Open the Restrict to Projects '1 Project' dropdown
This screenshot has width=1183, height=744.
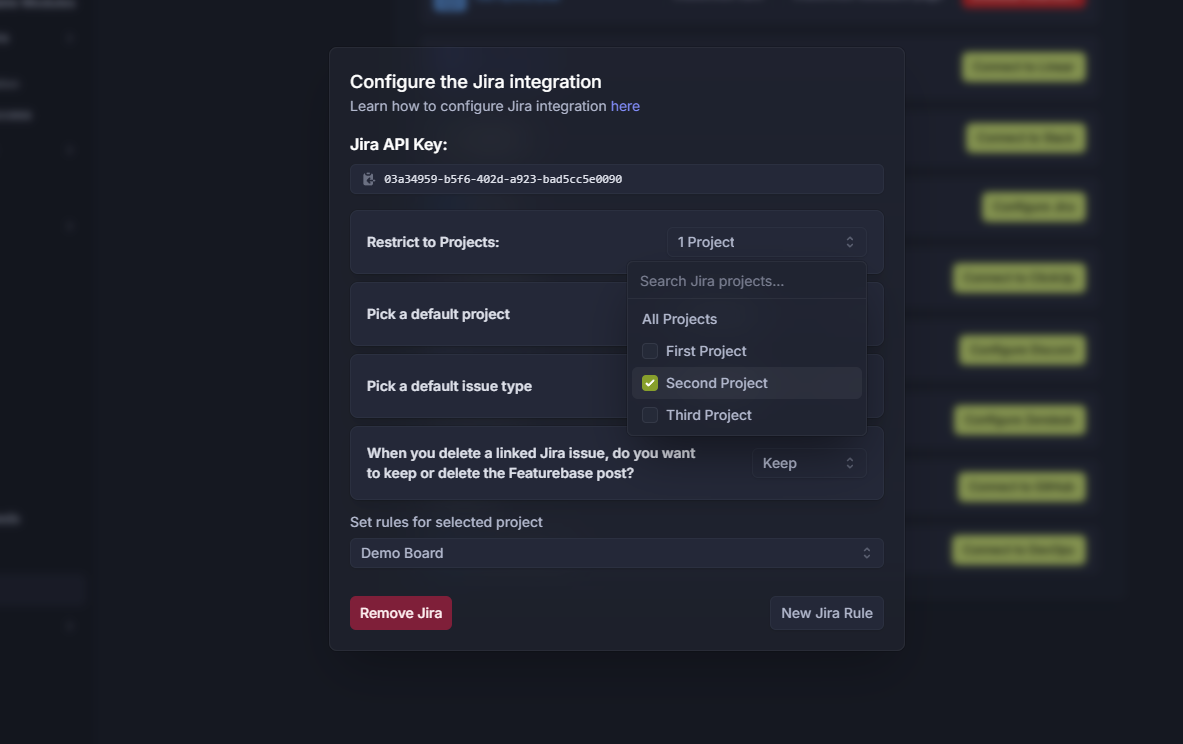tap(766, 242)
